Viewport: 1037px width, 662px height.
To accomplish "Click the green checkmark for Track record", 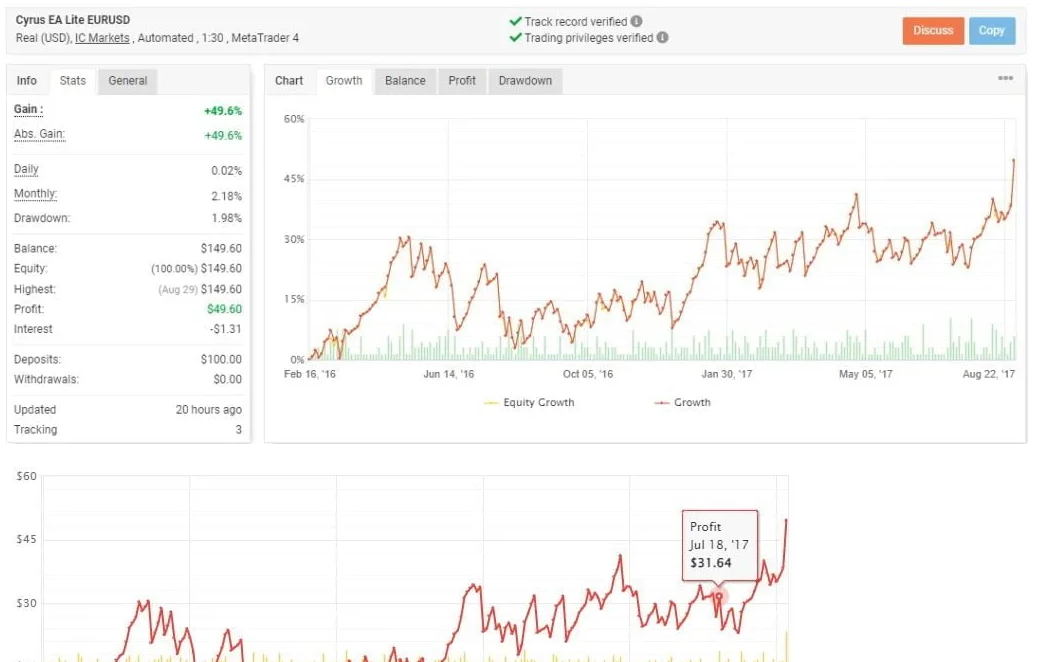I will pos(515,21).
